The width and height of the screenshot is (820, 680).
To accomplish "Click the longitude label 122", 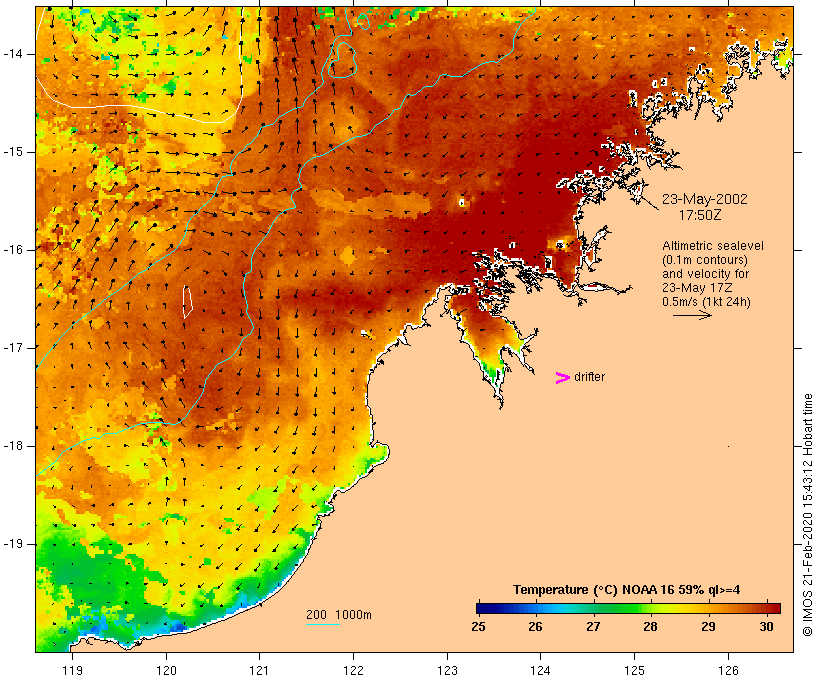I will 354,671.
